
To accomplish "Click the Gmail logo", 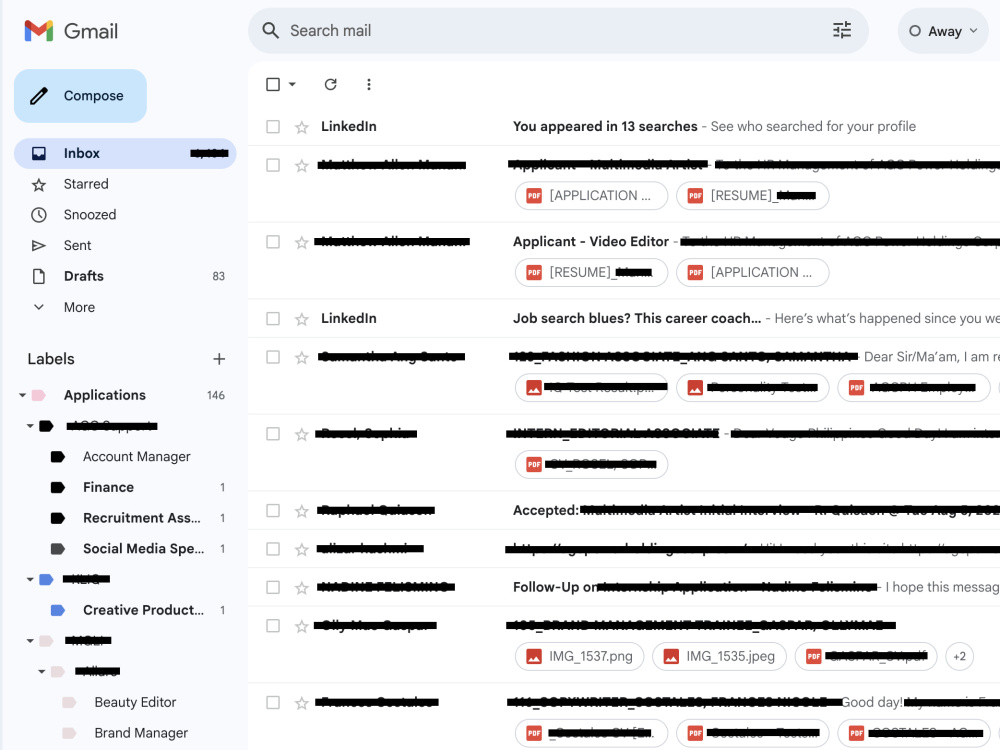I will (71, 31).
